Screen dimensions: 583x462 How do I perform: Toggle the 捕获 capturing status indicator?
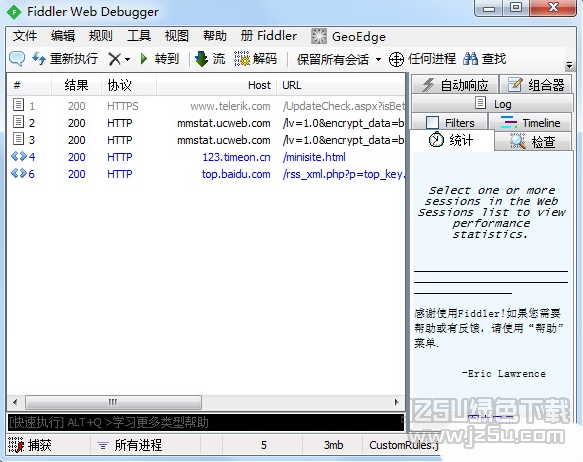[x=30, y=445]
